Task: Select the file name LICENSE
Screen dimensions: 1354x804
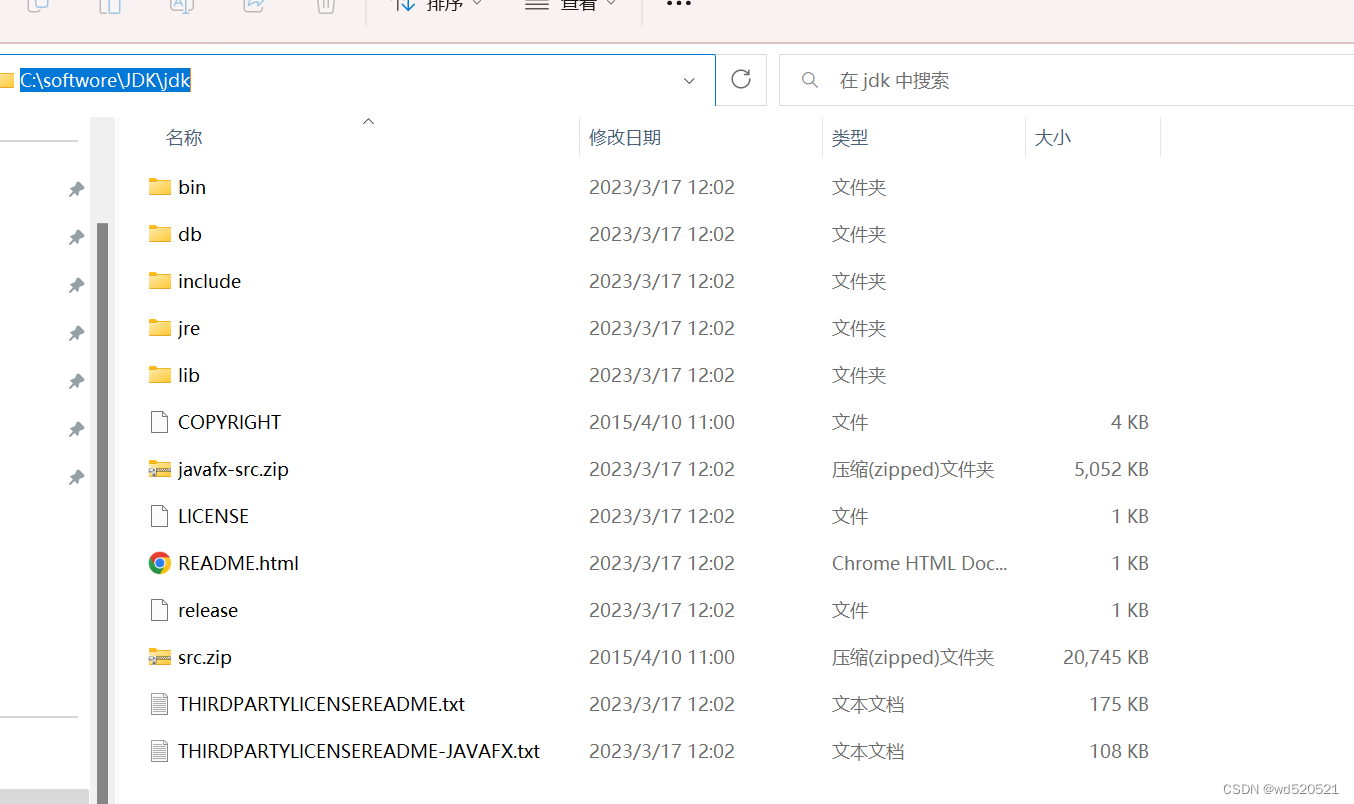Action: point(213,516)
